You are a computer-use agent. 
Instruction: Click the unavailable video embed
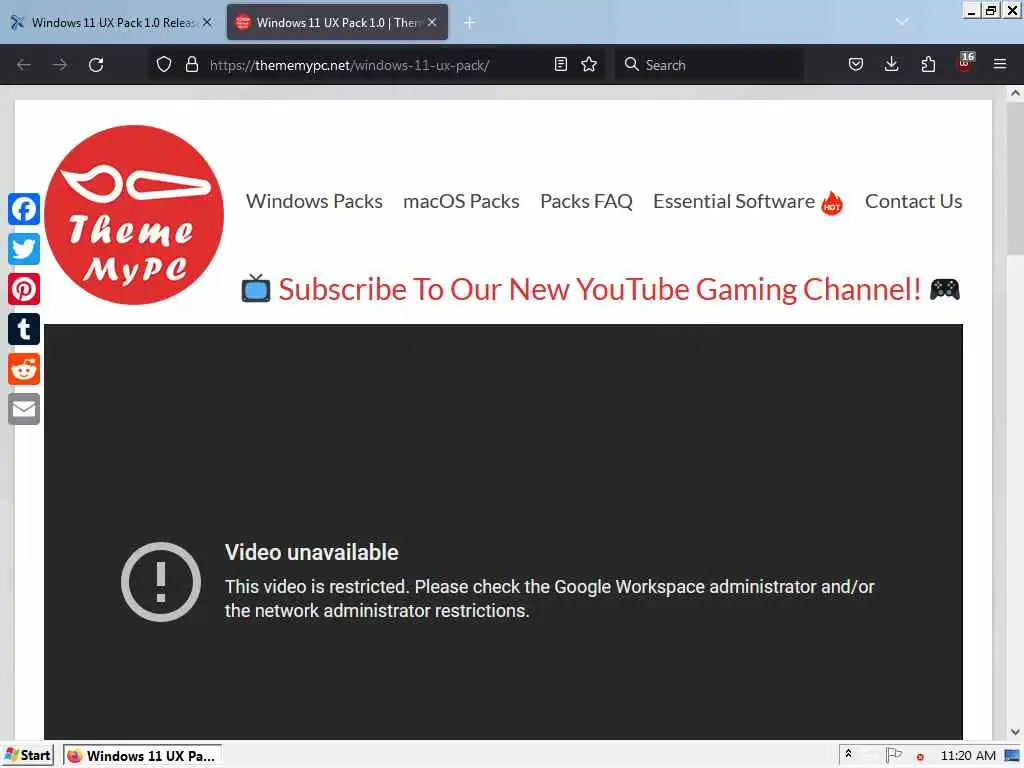pyautogui.click(x=504, y=532)
